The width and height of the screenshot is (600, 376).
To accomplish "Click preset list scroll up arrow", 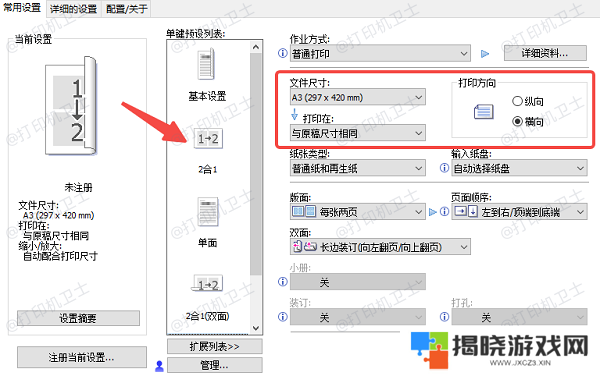I will pyautogui.click(x=256, y=47).
